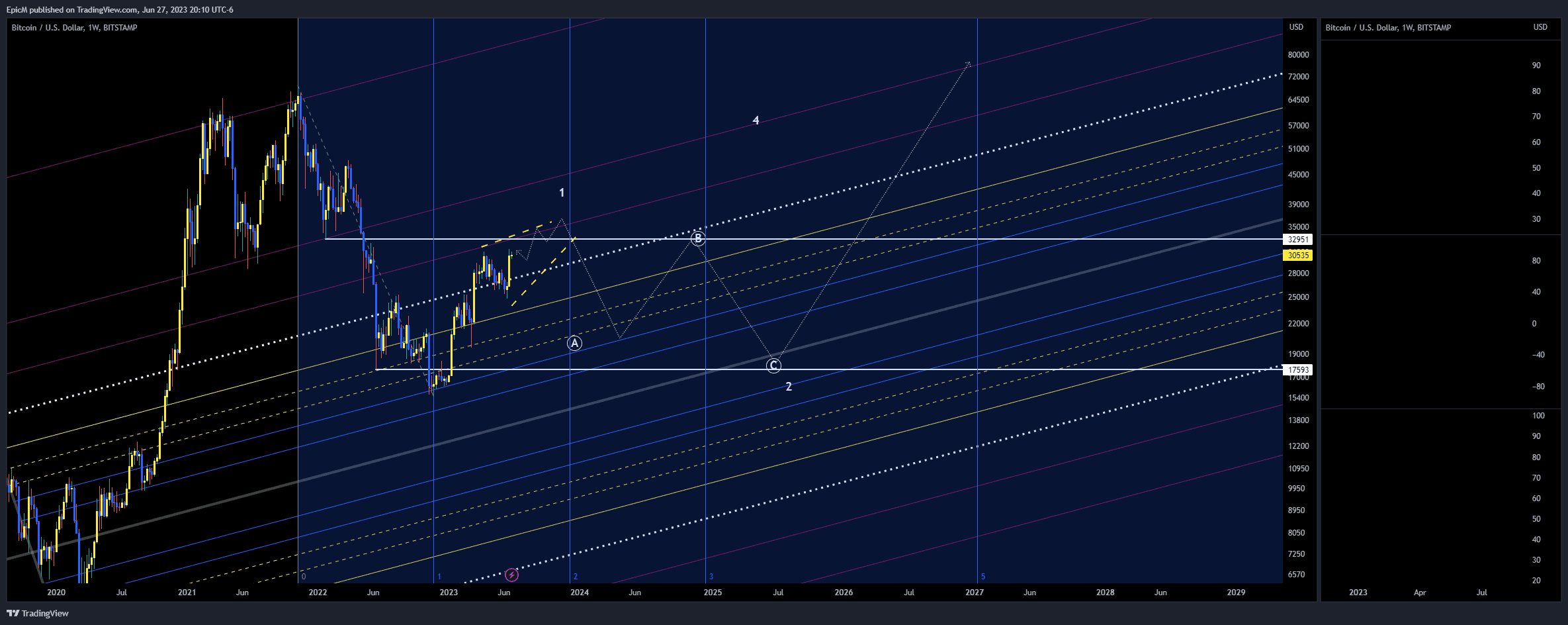
Task: Click the 22000 price axis label
Action: pyautogui.click(x=1298, y=324)
